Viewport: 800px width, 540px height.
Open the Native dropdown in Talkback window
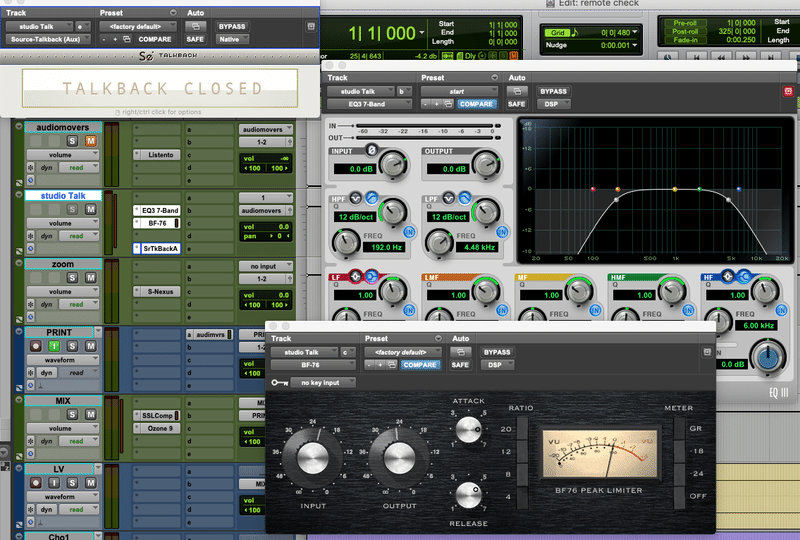pos(232,39)
